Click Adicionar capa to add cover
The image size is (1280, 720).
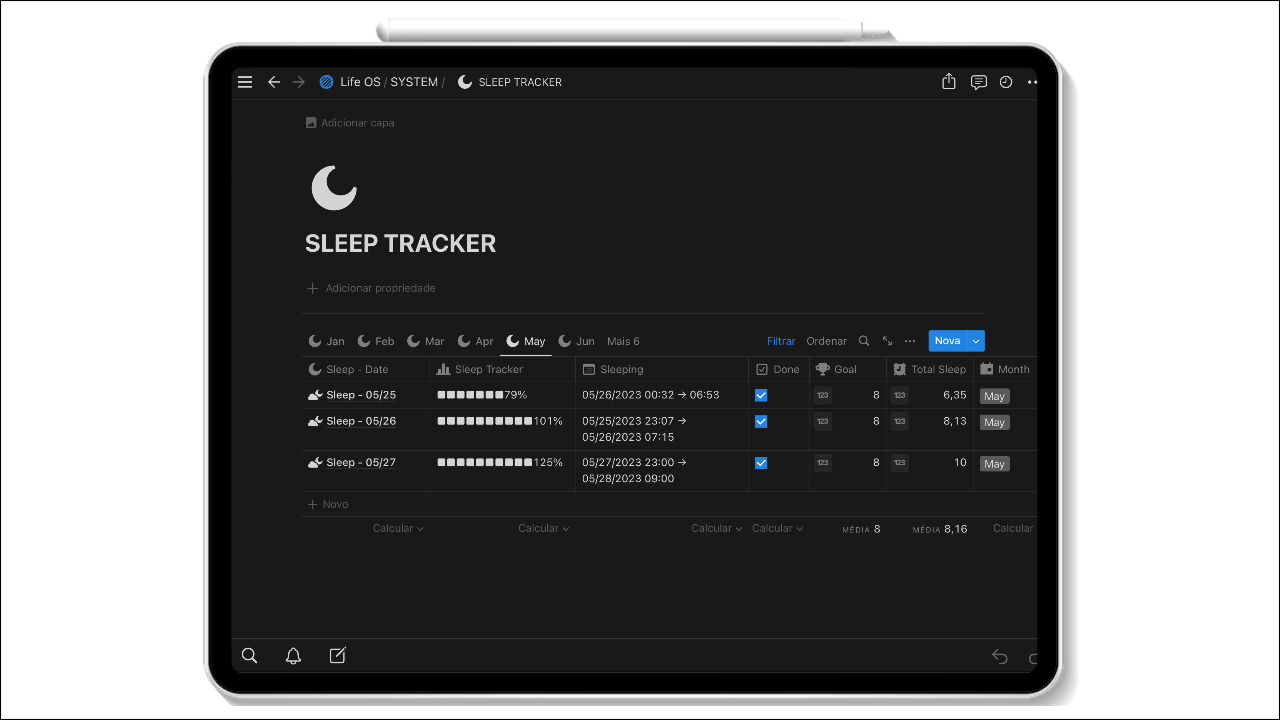pyautogui.click(x=349, y=123)
